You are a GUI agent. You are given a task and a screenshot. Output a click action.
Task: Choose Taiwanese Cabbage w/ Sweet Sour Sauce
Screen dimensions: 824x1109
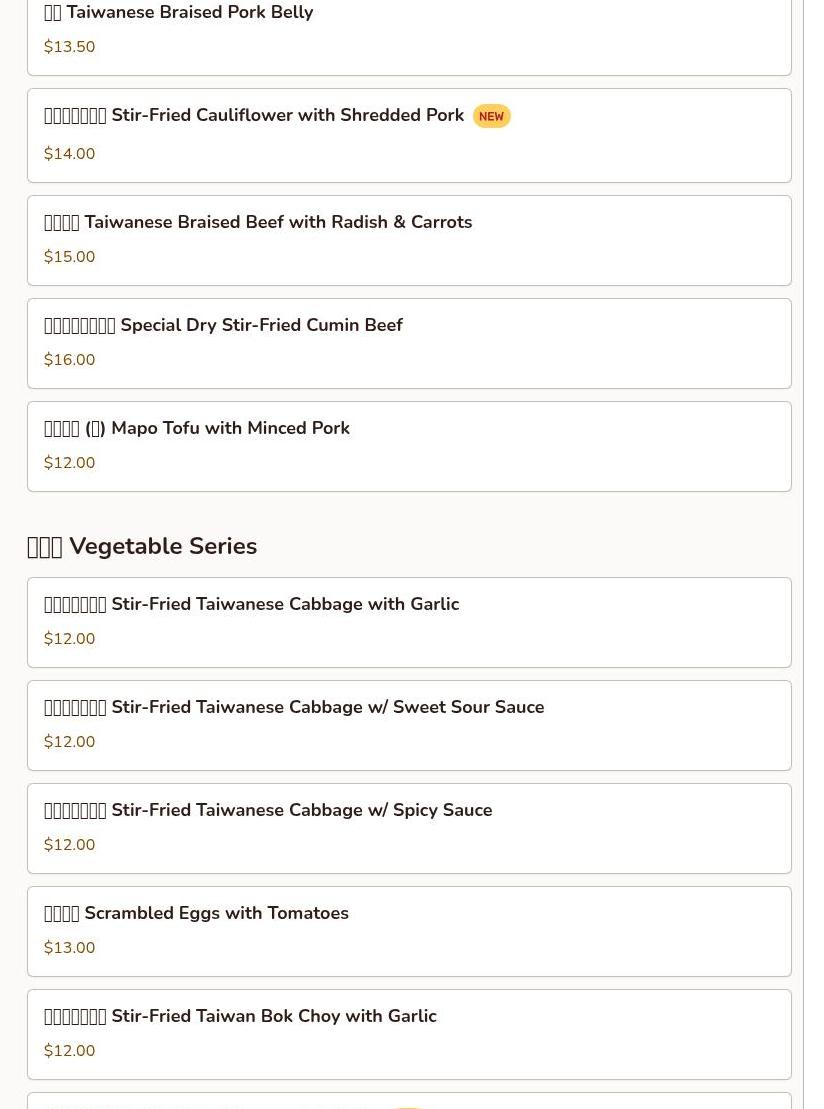(x=409, y=726)
